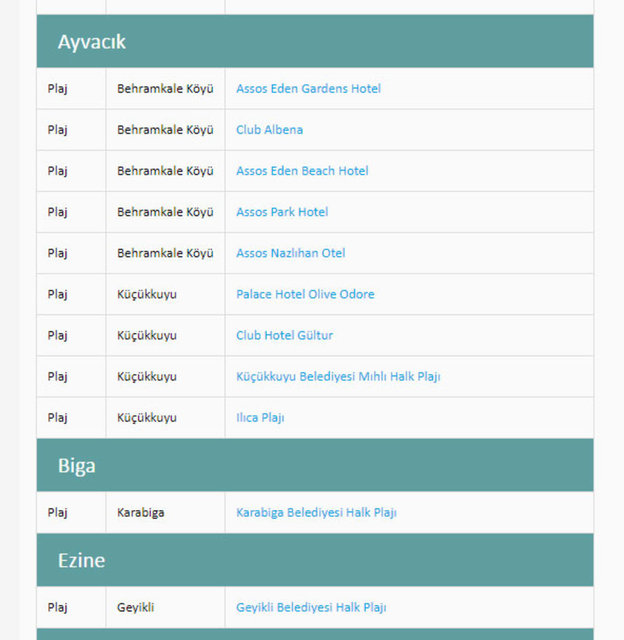Select the Plaj cell in Geyikli row

(58, 607)
